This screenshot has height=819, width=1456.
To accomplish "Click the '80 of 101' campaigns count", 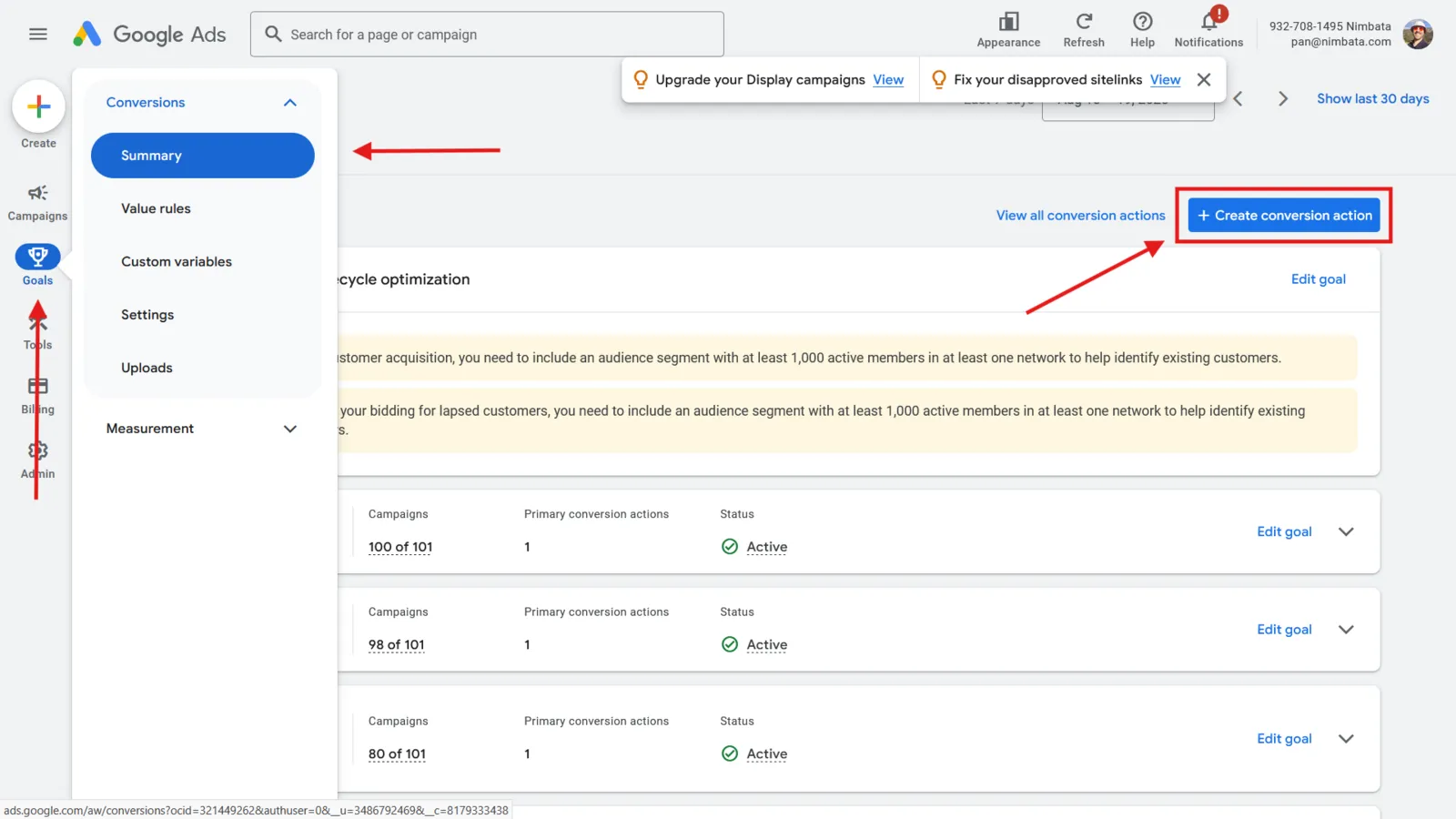I will (397, 754).
